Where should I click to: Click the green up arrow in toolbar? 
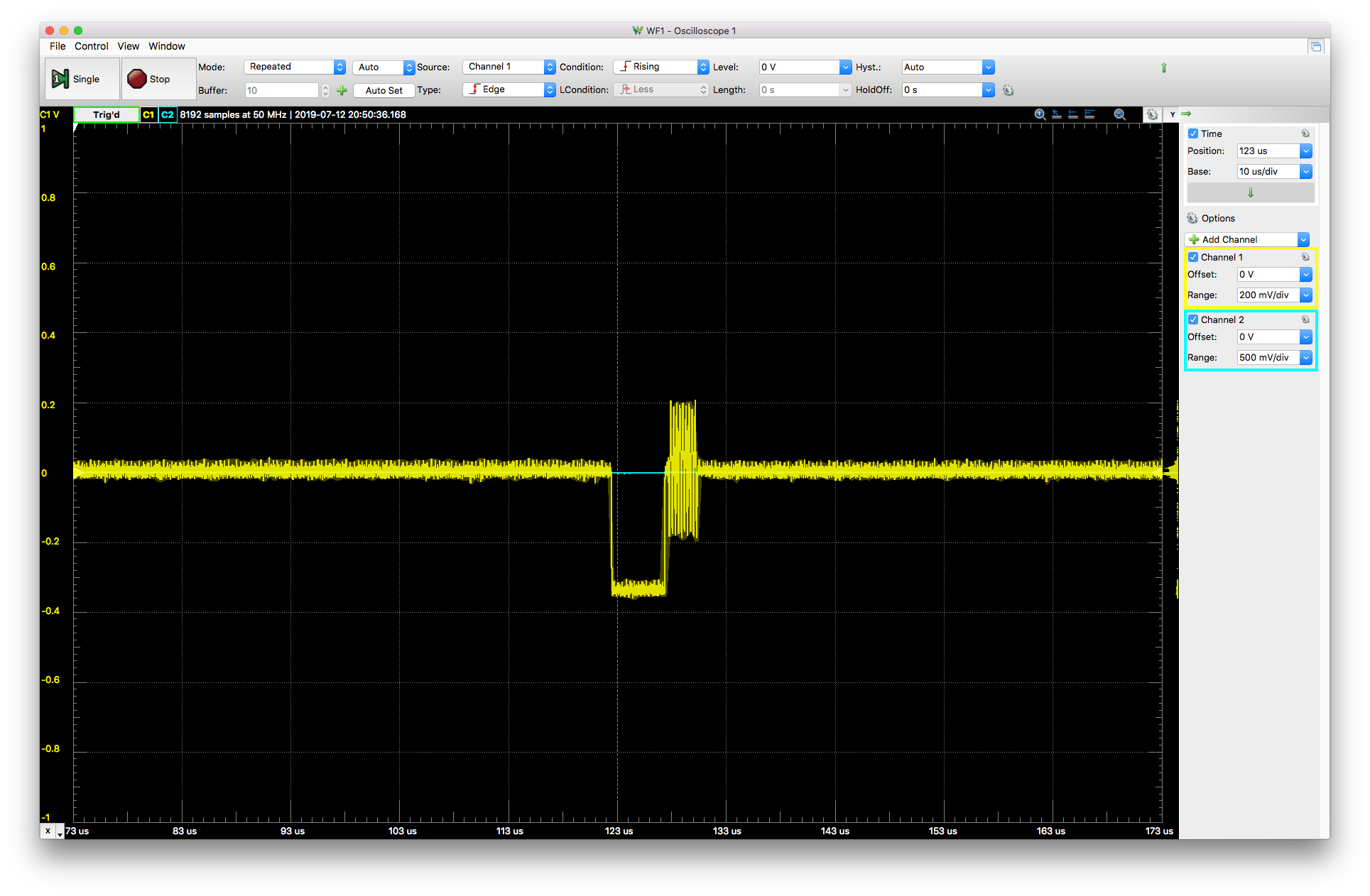click(x=1163, y=67)
